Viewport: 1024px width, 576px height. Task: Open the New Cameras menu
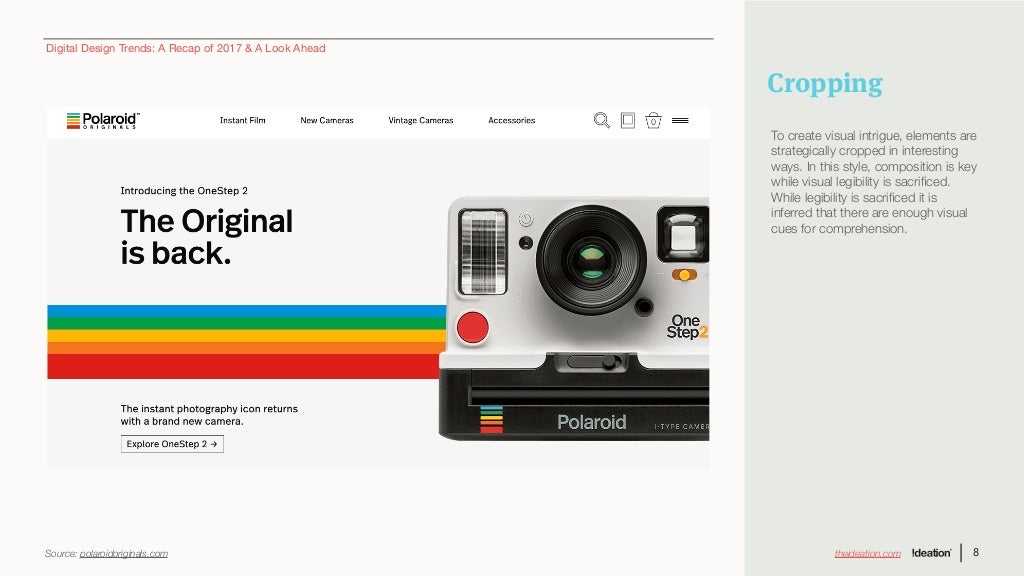pos(327,120)
